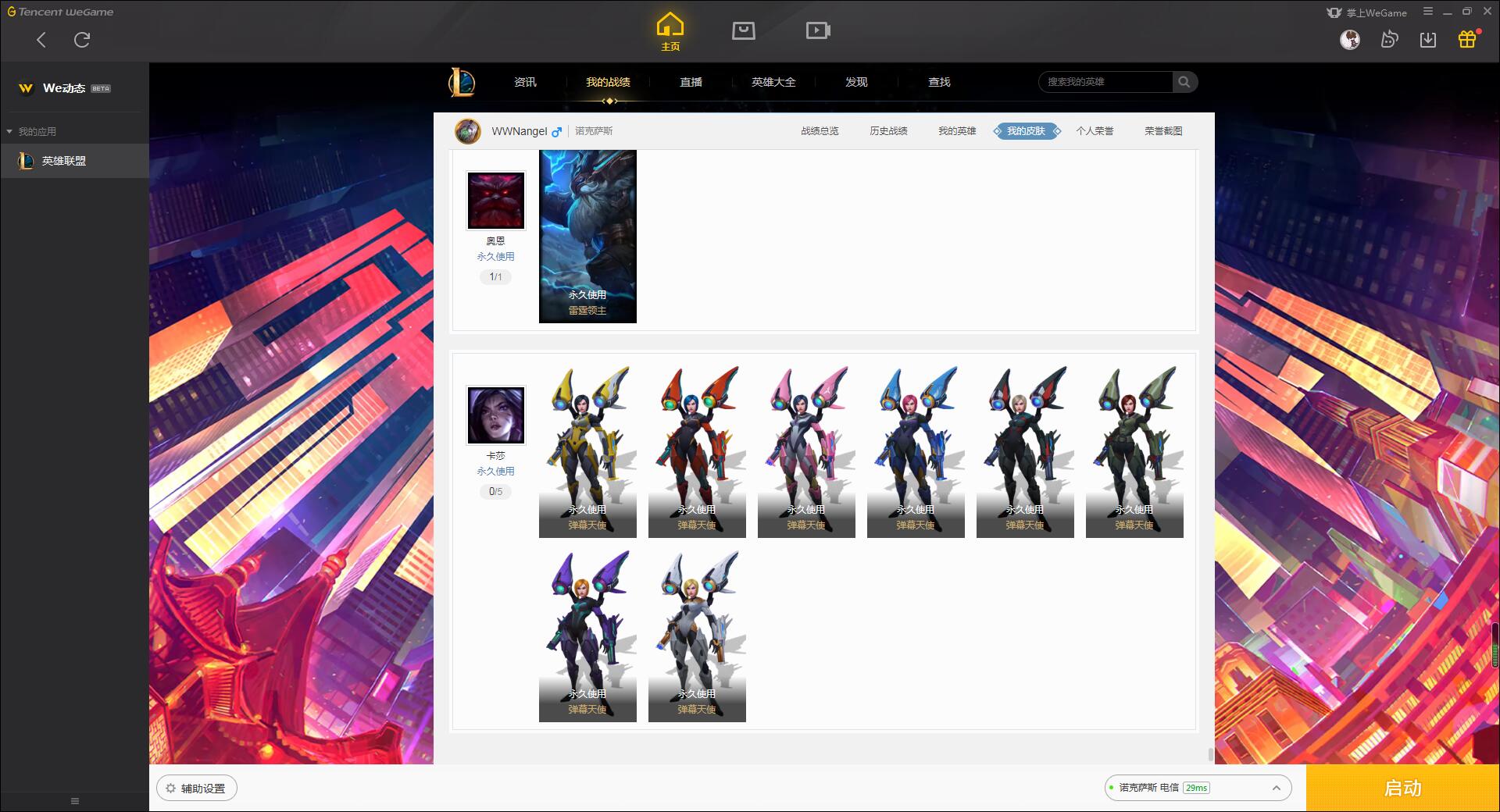Open the pink 弹幕天使 chroma skin
Image resolution: width=1500 pixels, height=812 pixels.
click(x=806, y=451)
